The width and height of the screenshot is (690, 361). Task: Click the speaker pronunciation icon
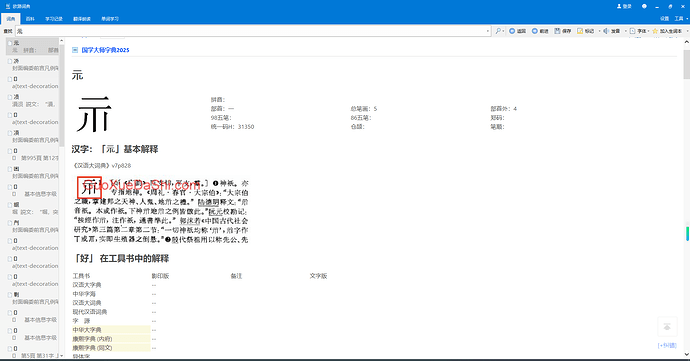(606, 31)
